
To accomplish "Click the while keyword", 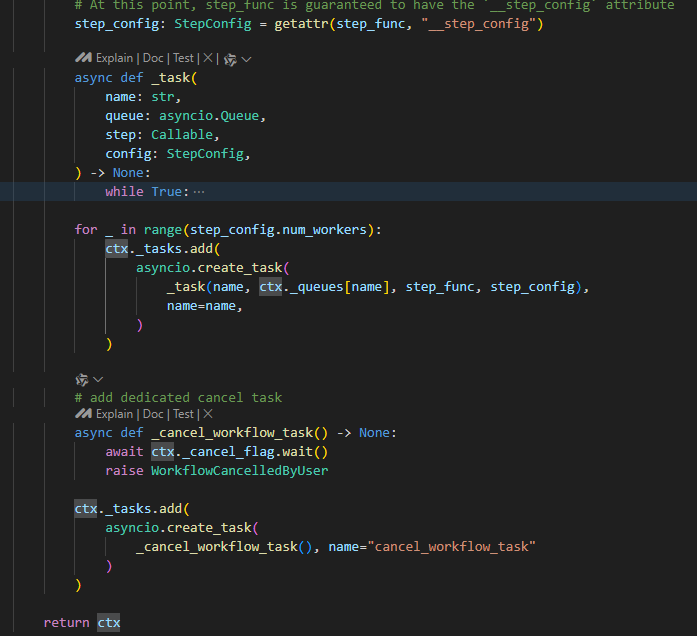I will tap(124, 192).
